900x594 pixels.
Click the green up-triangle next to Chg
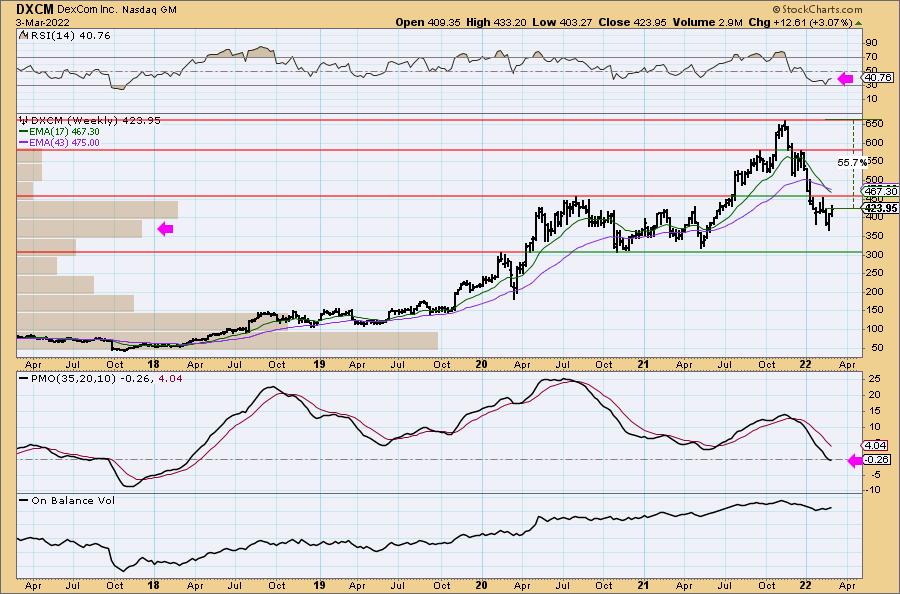click(858, 22)
